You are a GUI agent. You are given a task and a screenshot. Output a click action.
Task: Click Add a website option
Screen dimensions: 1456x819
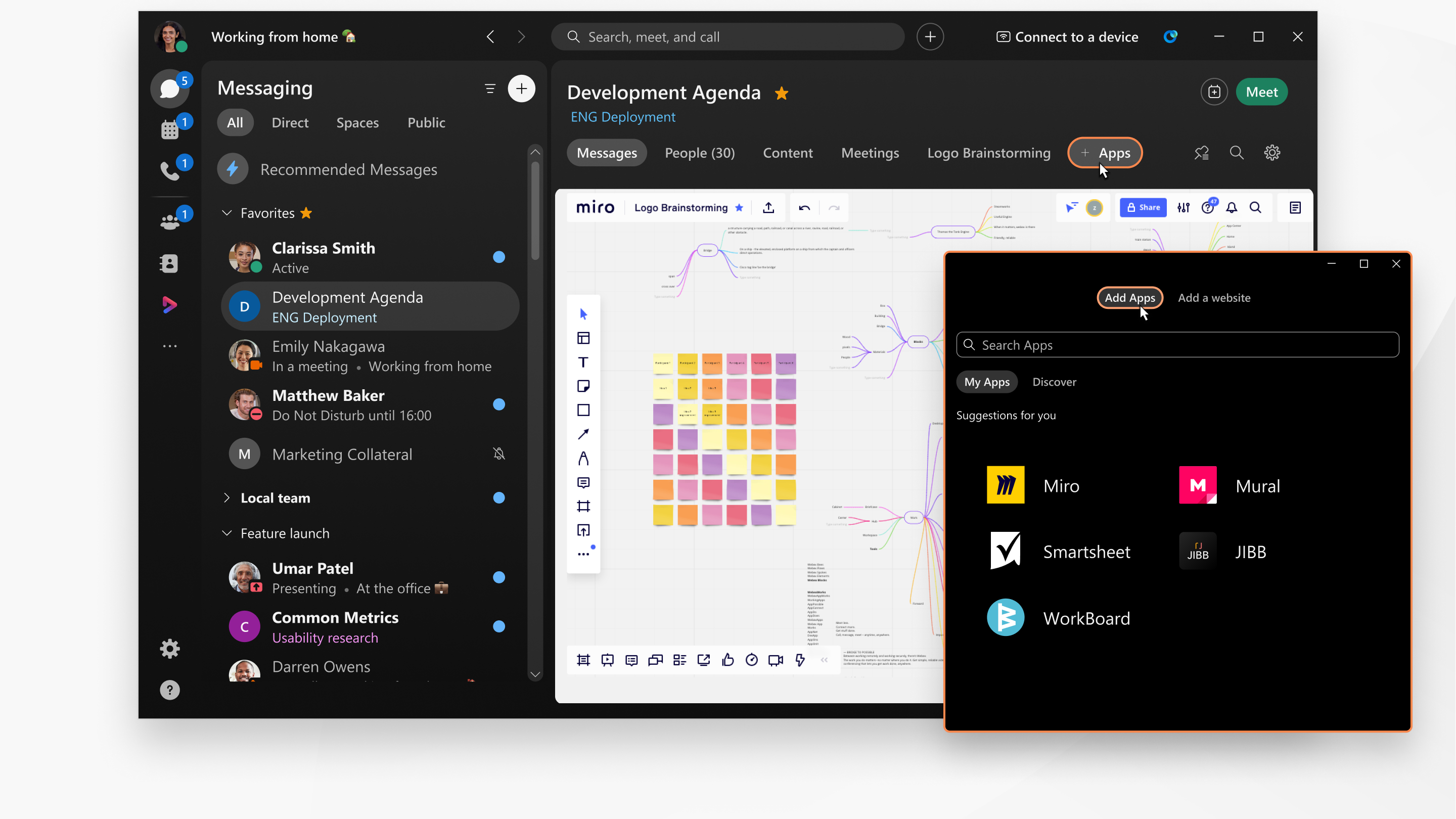[x=1213, y=297]
